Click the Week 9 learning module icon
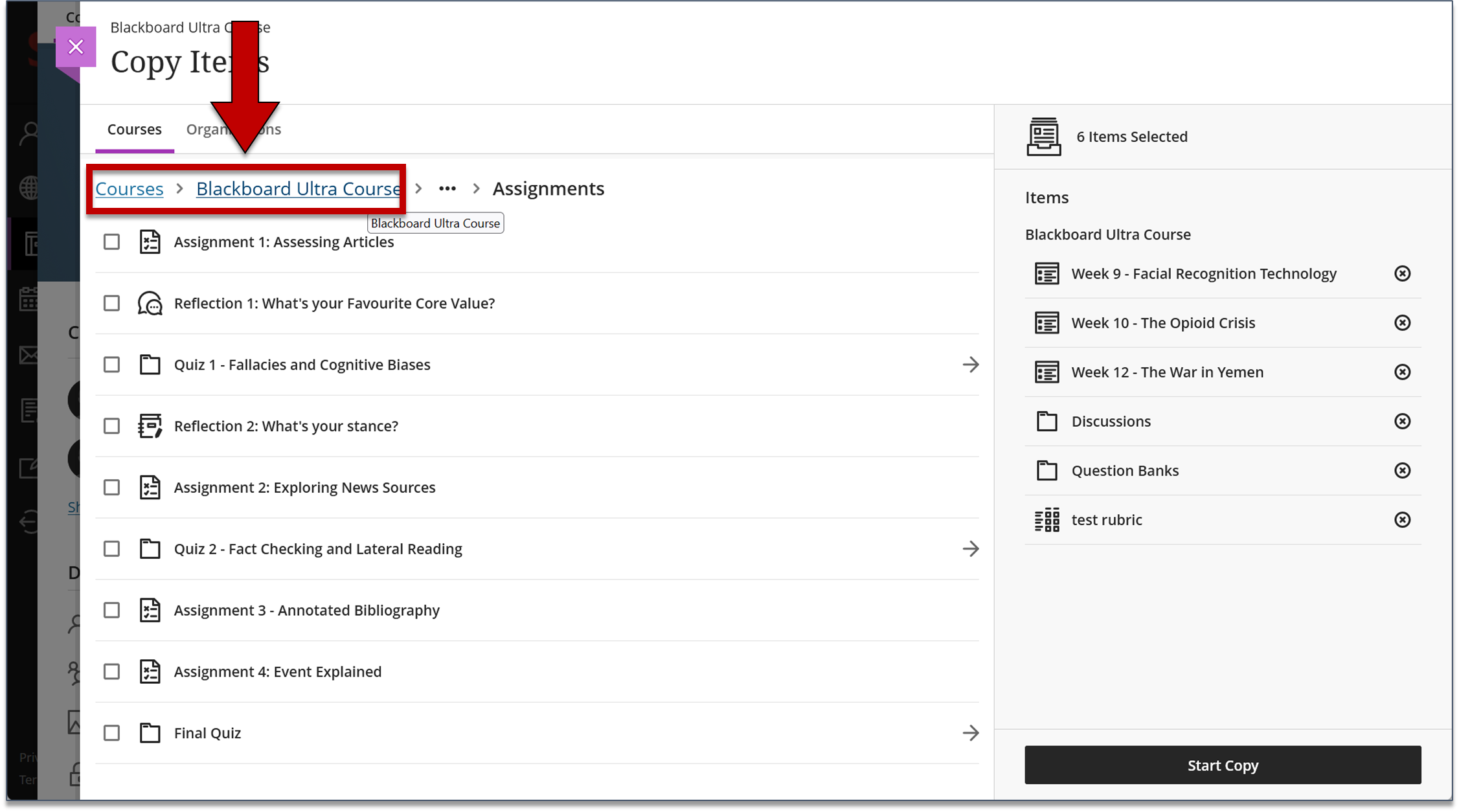 [1046, 273]
